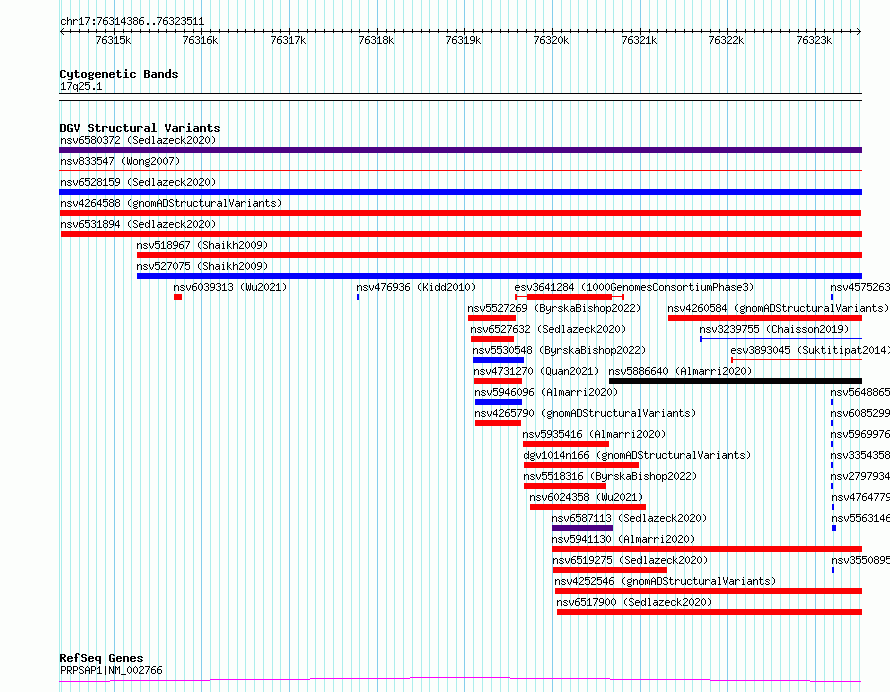
Task: Click the tiny blue nsv476936 marker
Action: click(358, 297)
